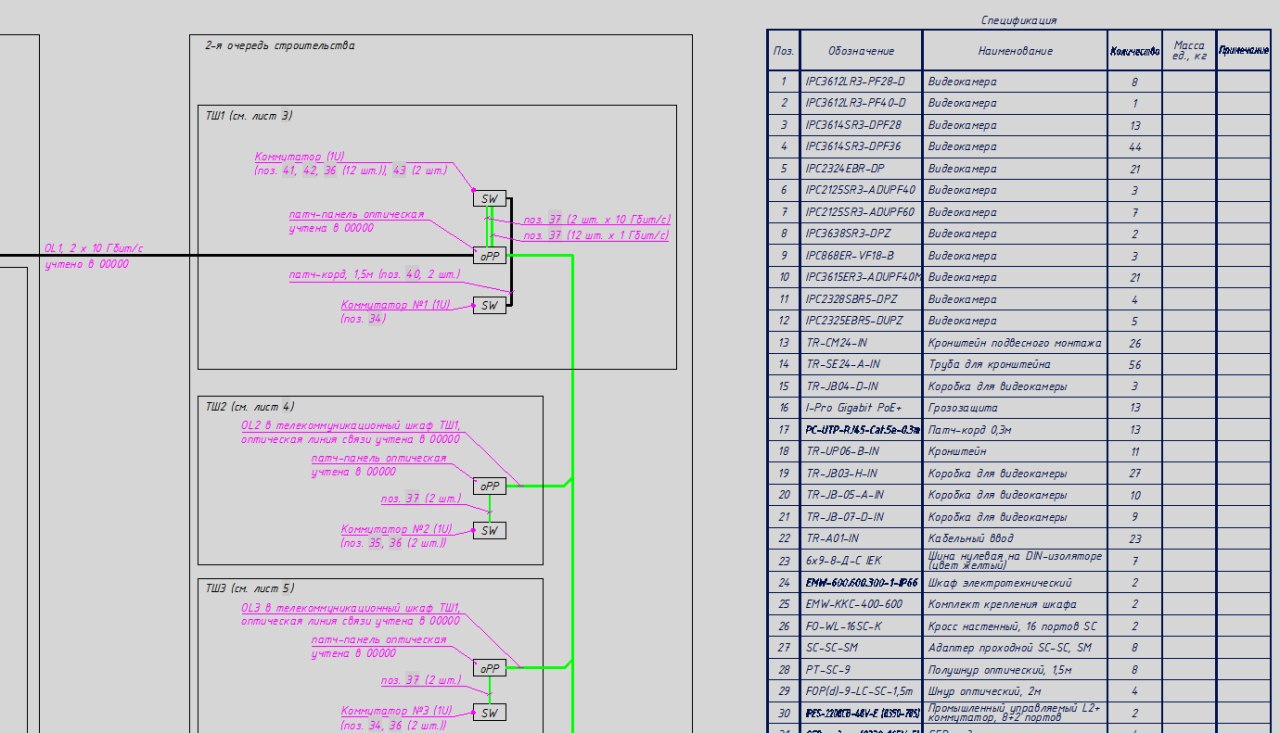The width and height of the screenshot is (1280, 733).
Task: Click 'OL3 в телекоммуникационный шкаф ТШ1' annotation
Action: [x=349, y=607]
